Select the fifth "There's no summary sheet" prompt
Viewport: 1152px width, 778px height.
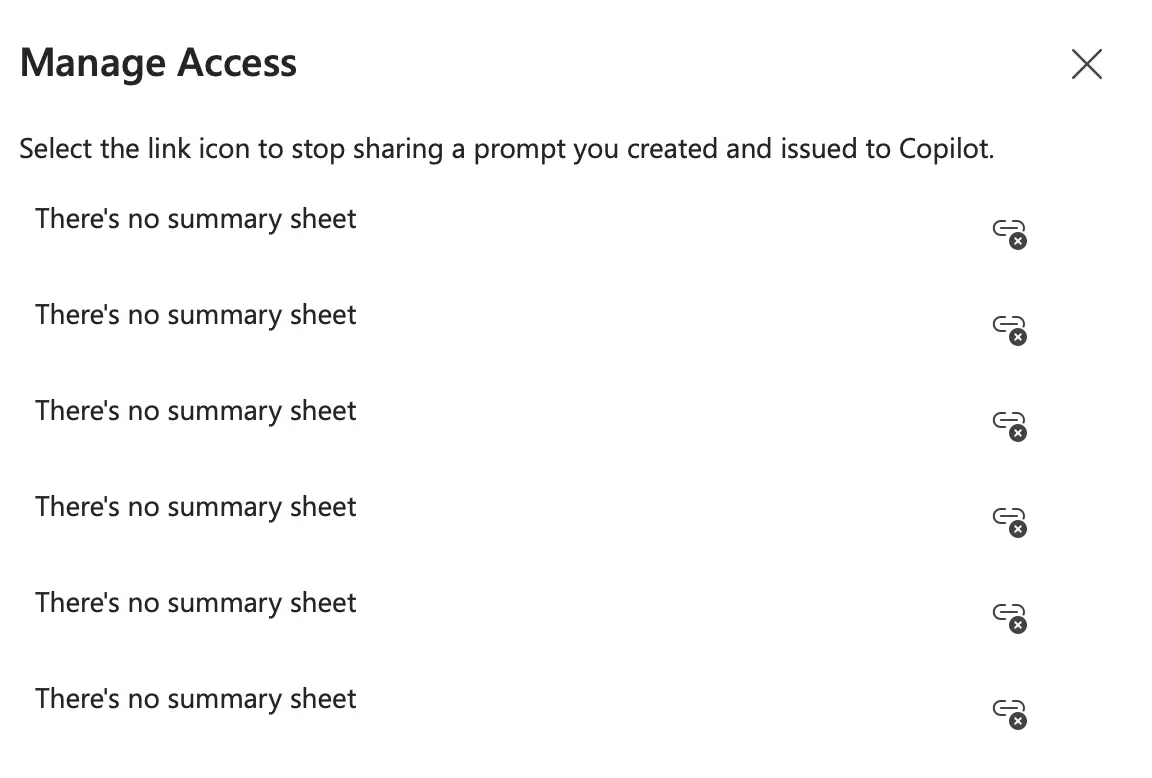[196, 603]
